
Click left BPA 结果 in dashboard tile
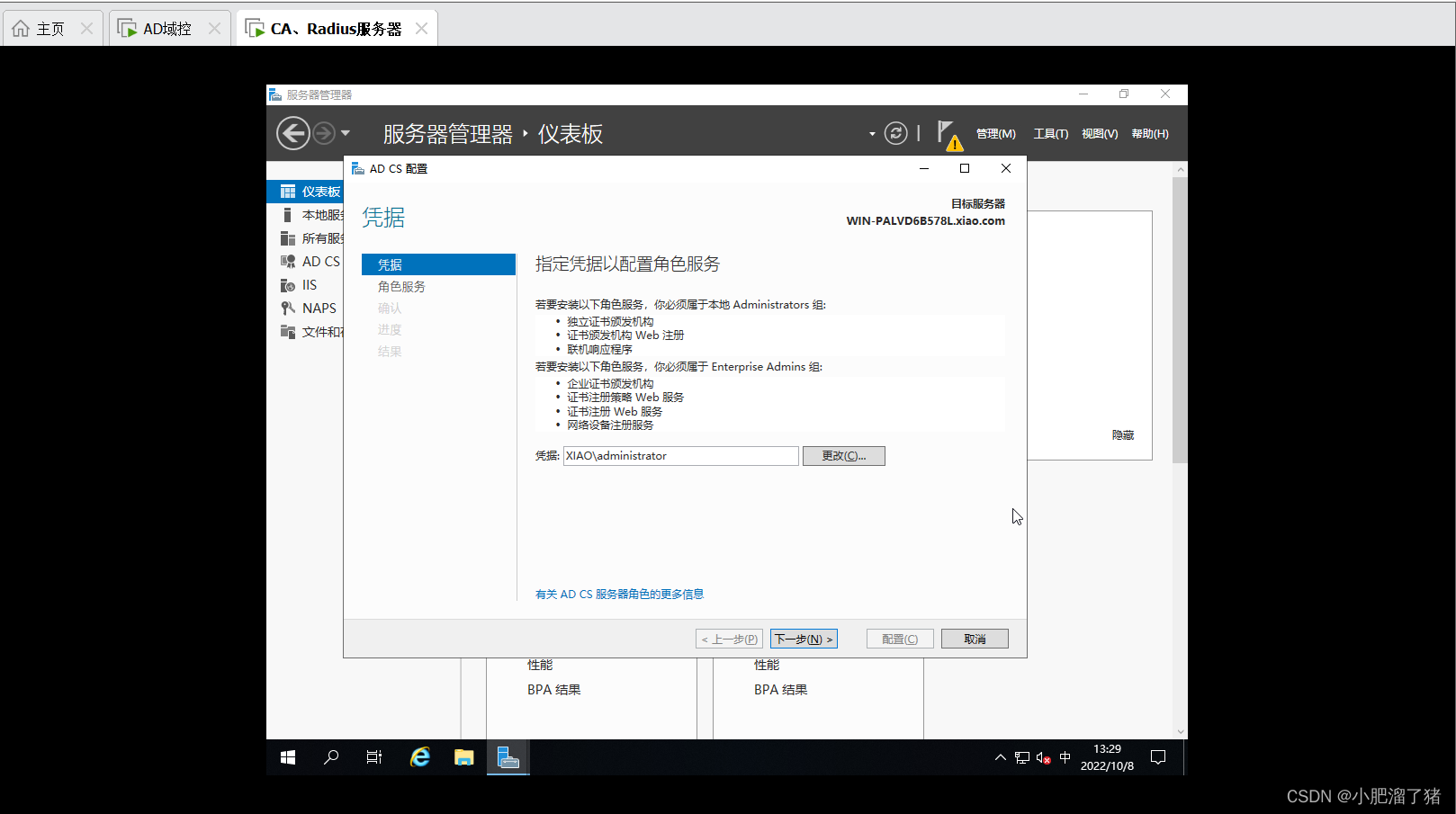point(554,690)
